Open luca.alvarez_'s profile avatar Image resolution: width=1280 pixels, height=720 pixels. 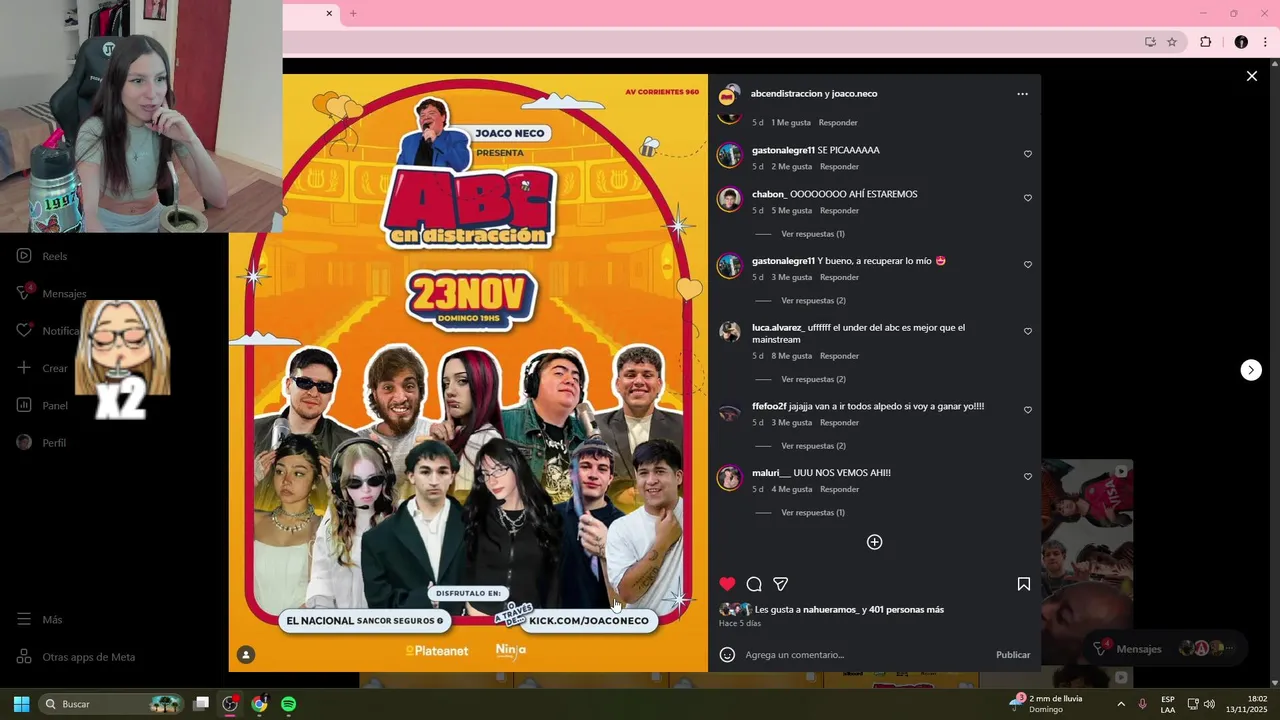[x=730, y=332]
